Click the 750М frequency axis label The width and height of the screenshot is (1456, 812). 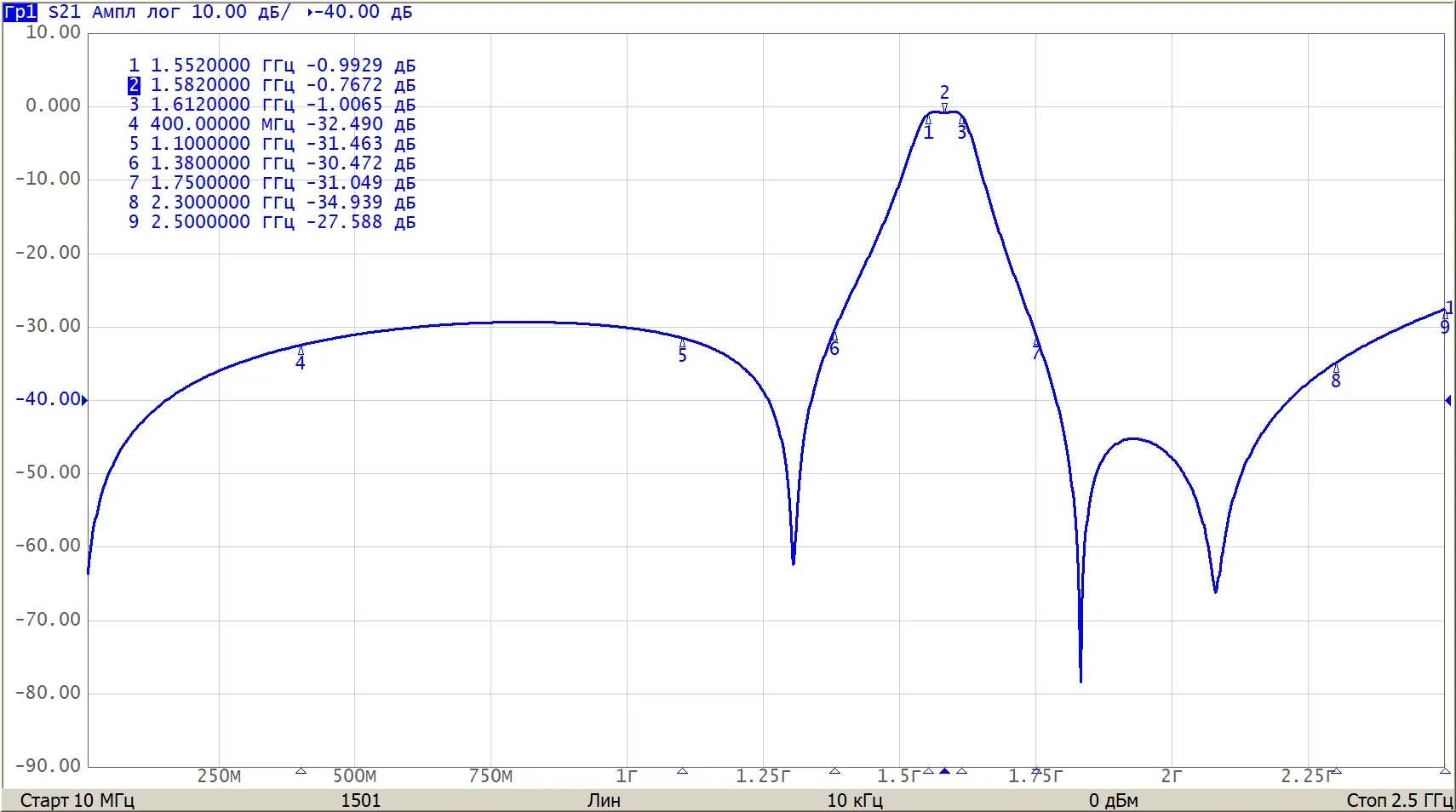click(x=491, y=776)
